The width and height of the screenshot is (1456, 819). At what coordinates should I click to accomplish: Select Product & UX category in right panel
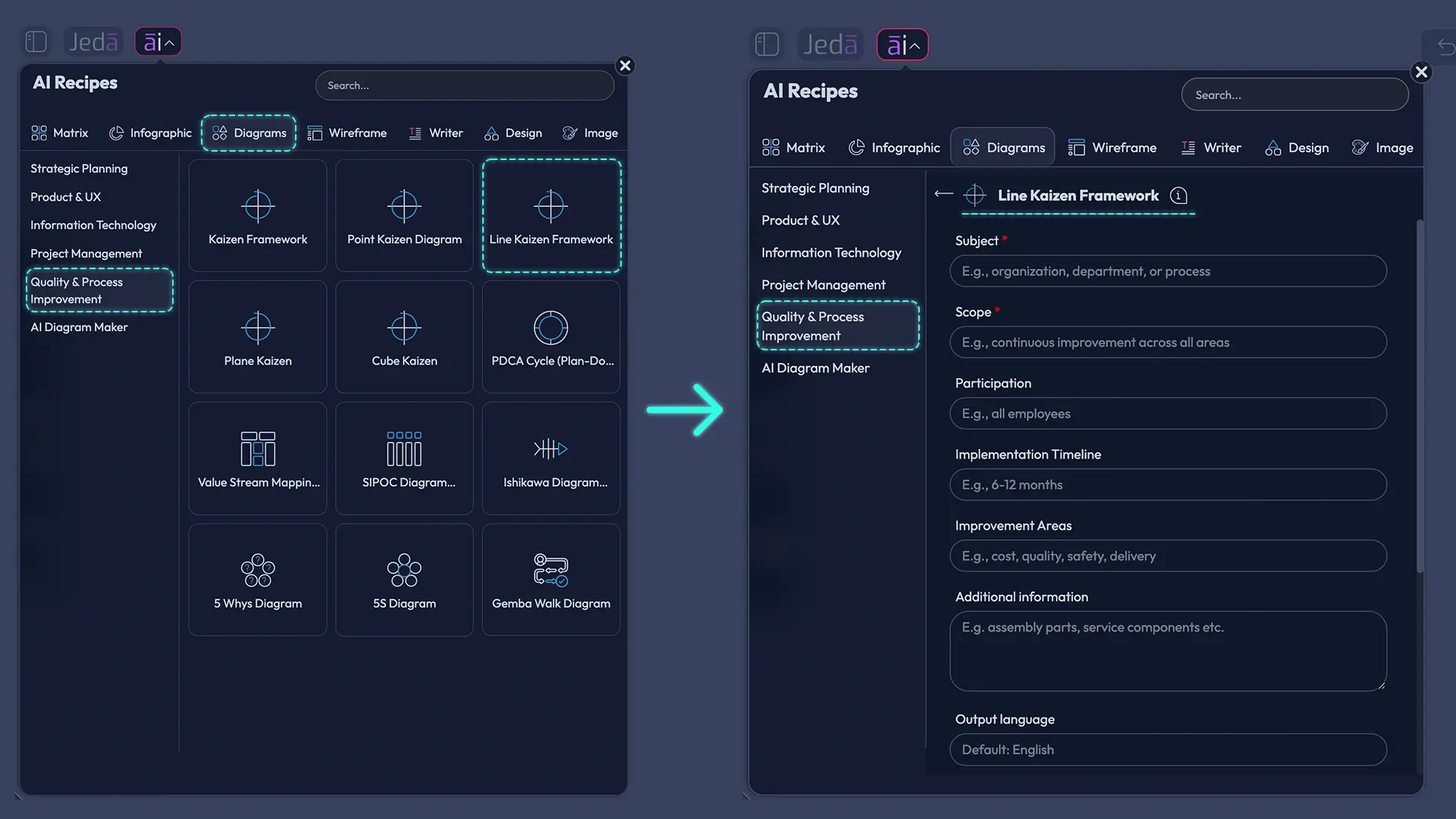coord(800,220)
